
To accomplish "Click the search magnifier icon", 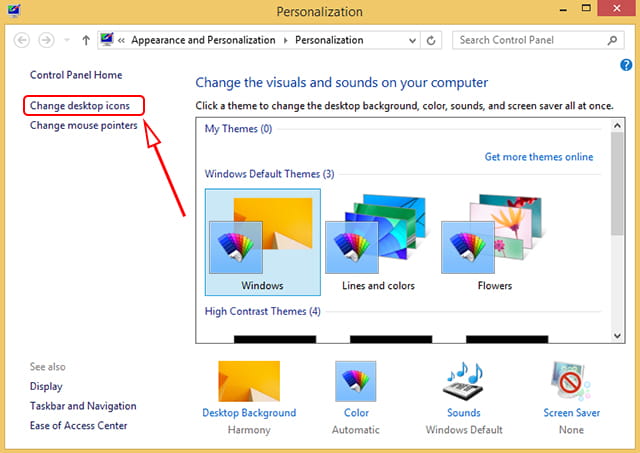I will click(612, 40).
